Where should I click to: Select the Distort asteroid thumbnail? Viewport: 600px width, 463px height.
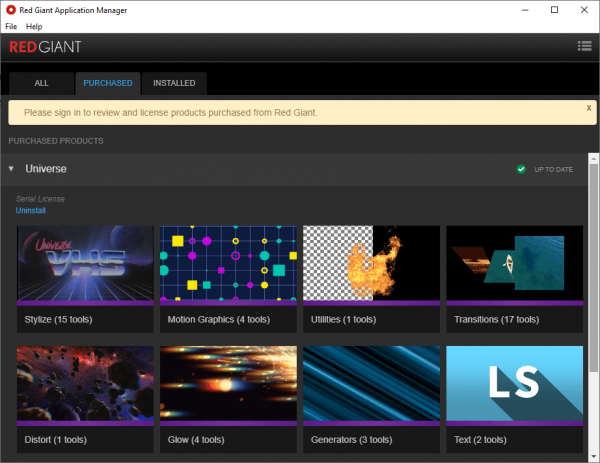[85, 385]
